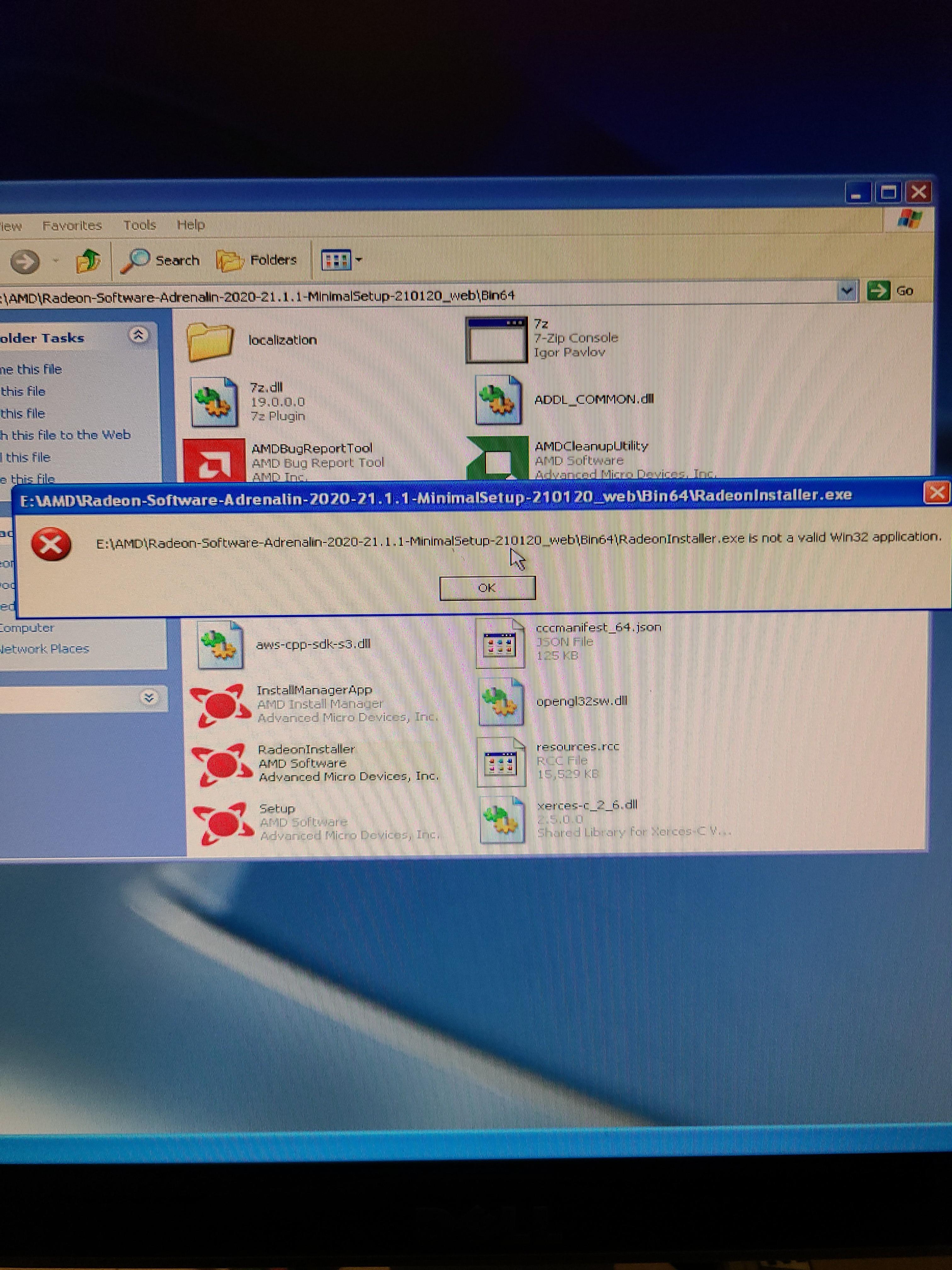Select the RadeonInstaller application icon
952x1270 pixels.
pos(223,765)
